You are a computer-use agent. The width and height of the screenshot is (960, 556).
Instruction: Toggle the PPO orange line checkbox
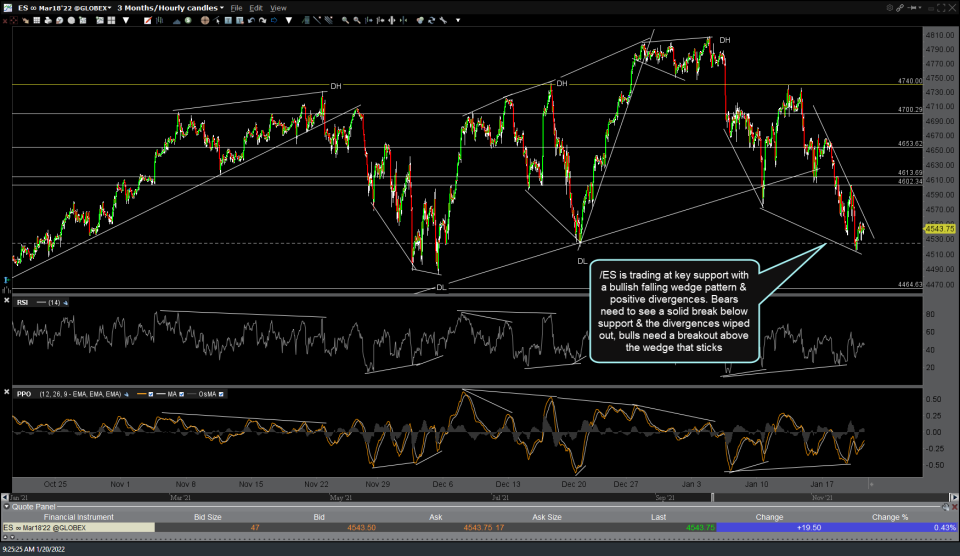151,394
